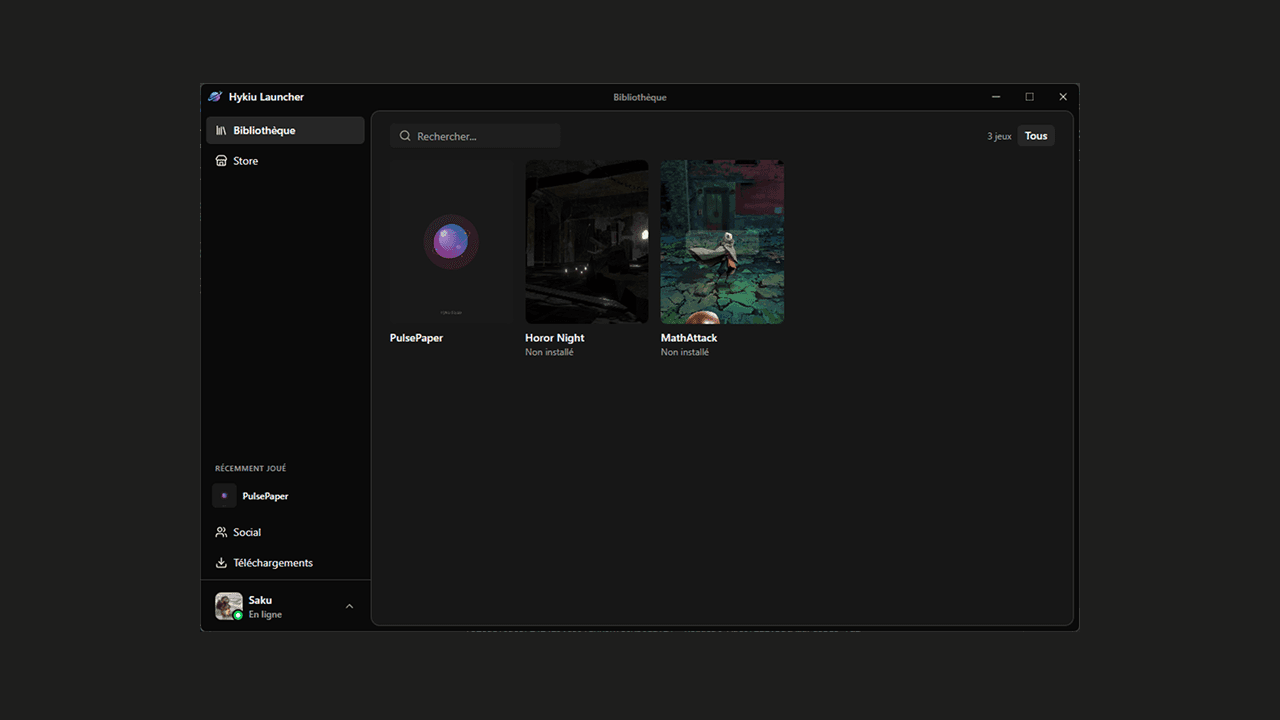
Task: Open Social via the people icon
Action: (x=221, y=532)
